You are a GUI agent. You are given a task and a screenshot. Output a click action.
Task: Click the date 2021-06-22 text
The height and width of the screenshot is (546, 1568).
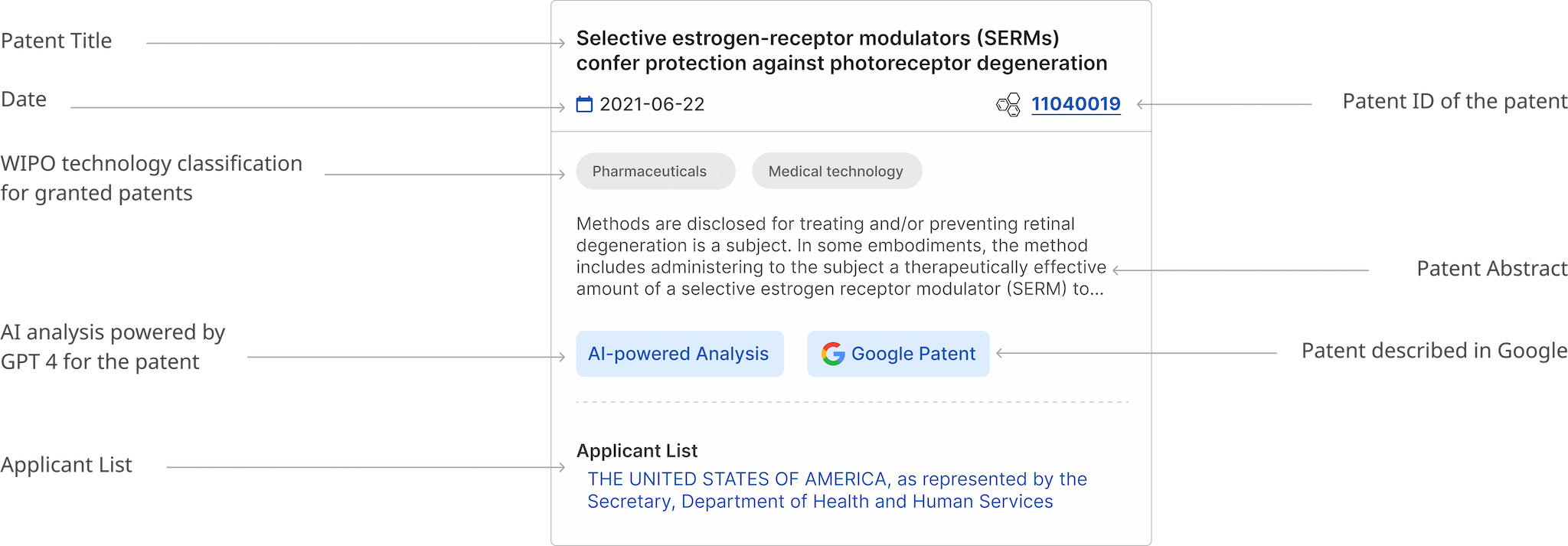(652, 104)
